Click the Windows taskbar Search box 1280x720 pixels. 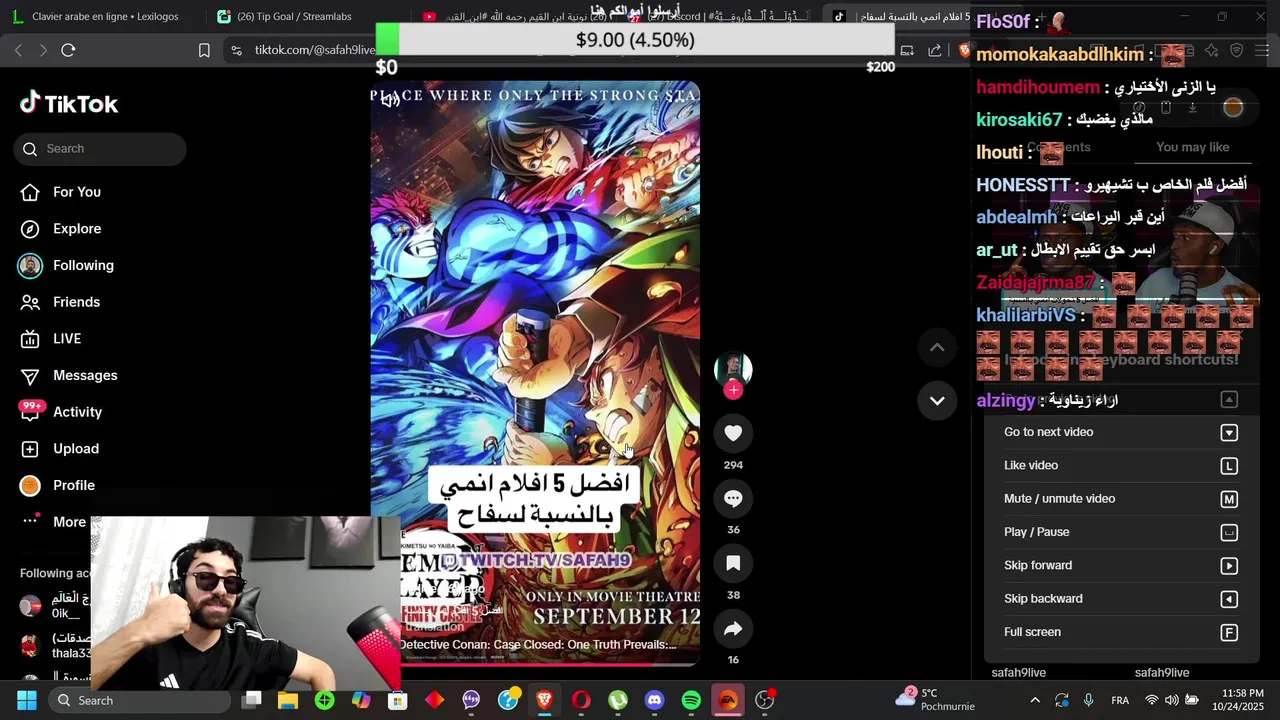[x=140, y=700]
